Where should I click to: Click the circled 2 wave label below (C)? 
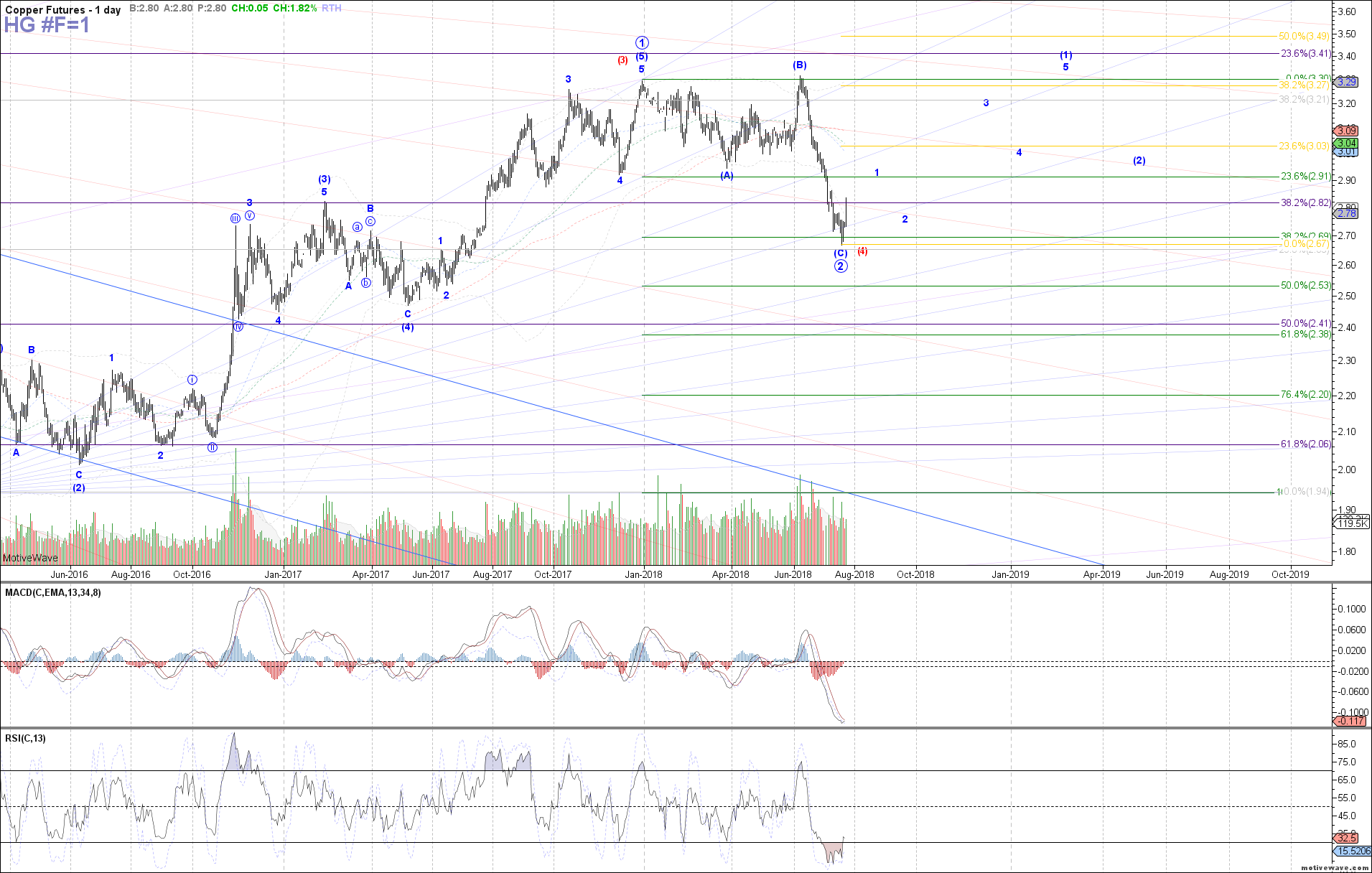coord(841,266)
